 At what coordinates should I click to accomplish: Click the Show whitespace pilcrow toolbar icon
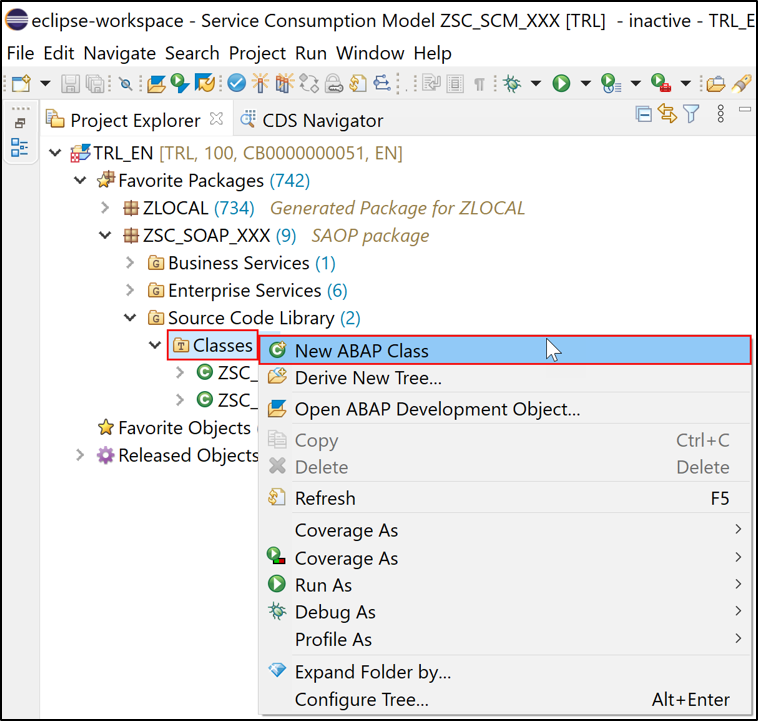pyautogui.click(x=479, y=84)
